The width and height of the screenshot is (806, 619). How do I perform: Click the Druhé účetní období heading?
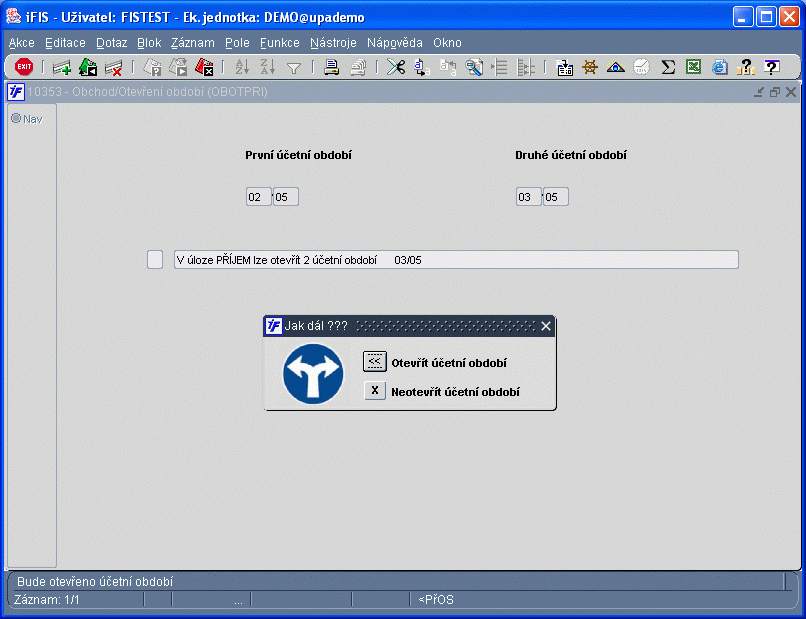click(571, 155)
